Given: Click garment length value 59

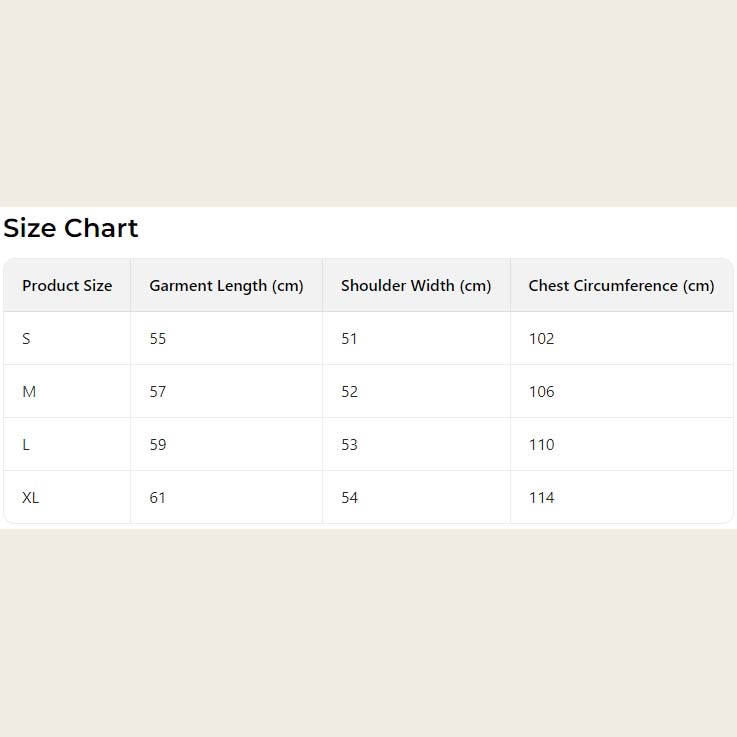Looking at the screenshot, I should tap(158, 445).
